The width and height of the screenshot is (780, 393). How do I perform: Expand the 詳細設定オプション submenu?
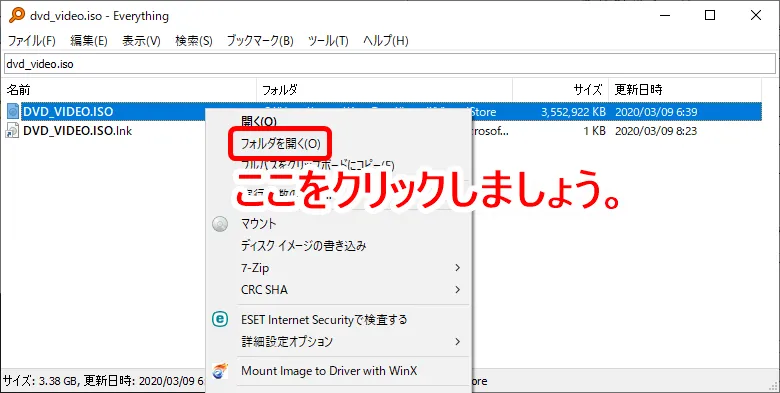tap(338, 342)
